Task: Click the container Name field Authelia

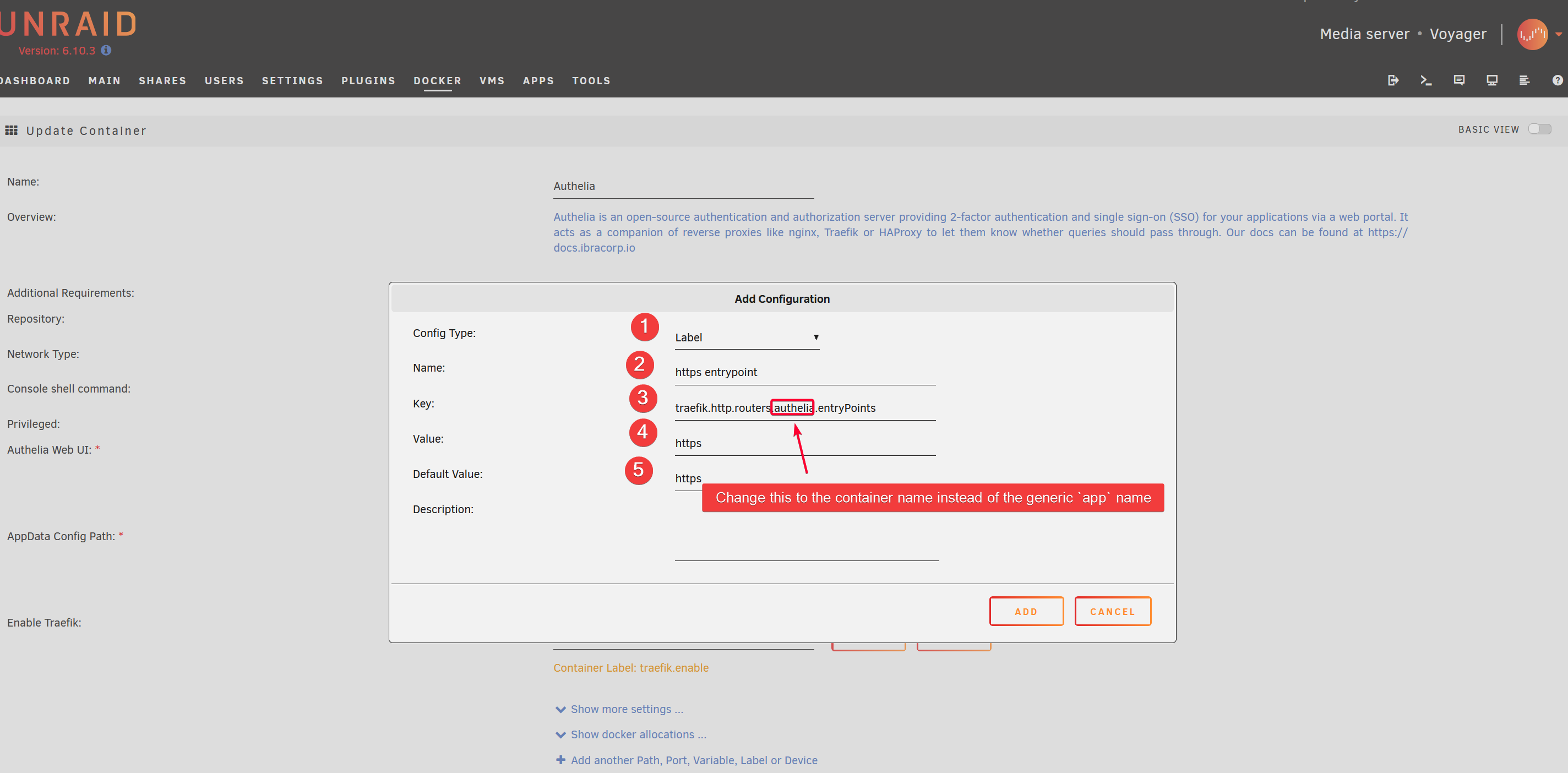Action: 683,186
